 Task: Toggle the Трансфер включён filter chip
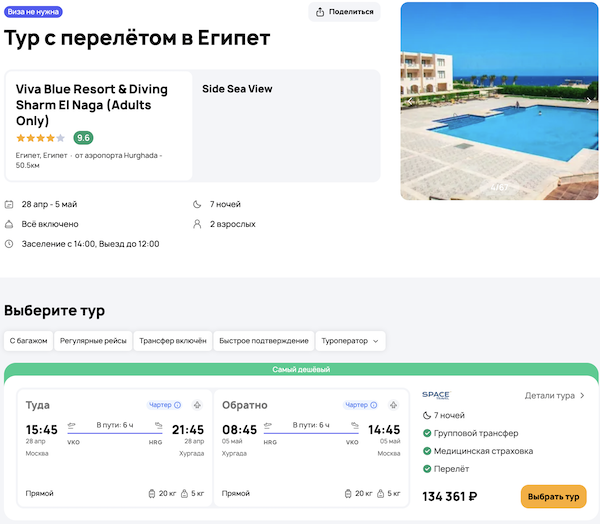coord(172,341)
